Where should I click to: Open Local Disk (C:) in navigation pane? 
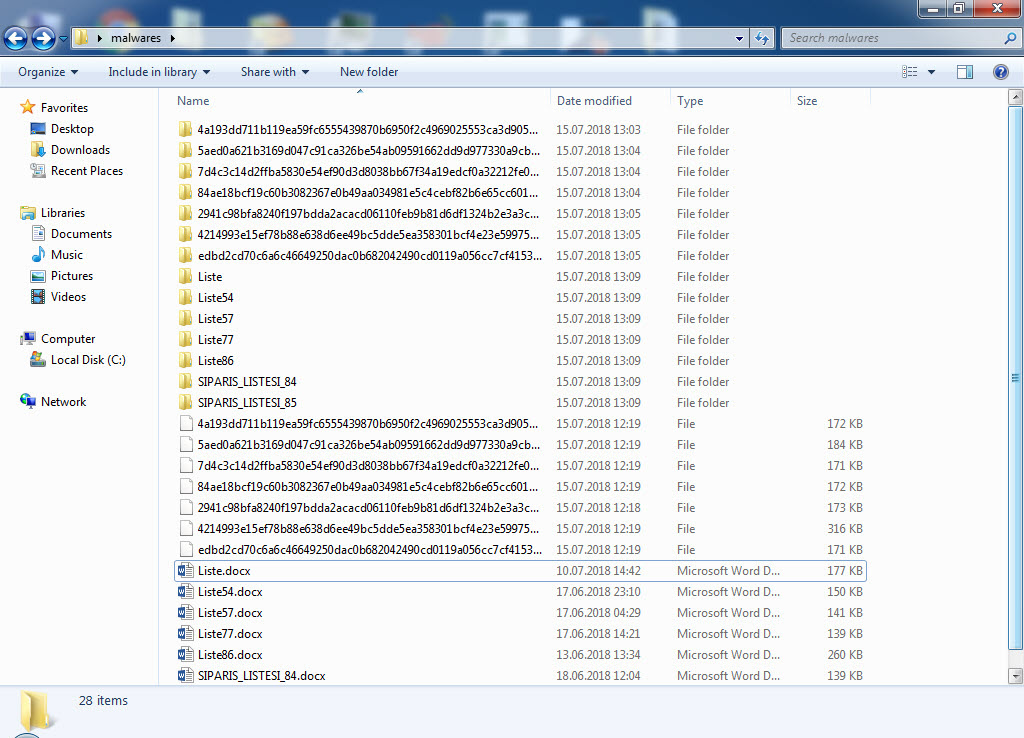click(x=88, y=360)
